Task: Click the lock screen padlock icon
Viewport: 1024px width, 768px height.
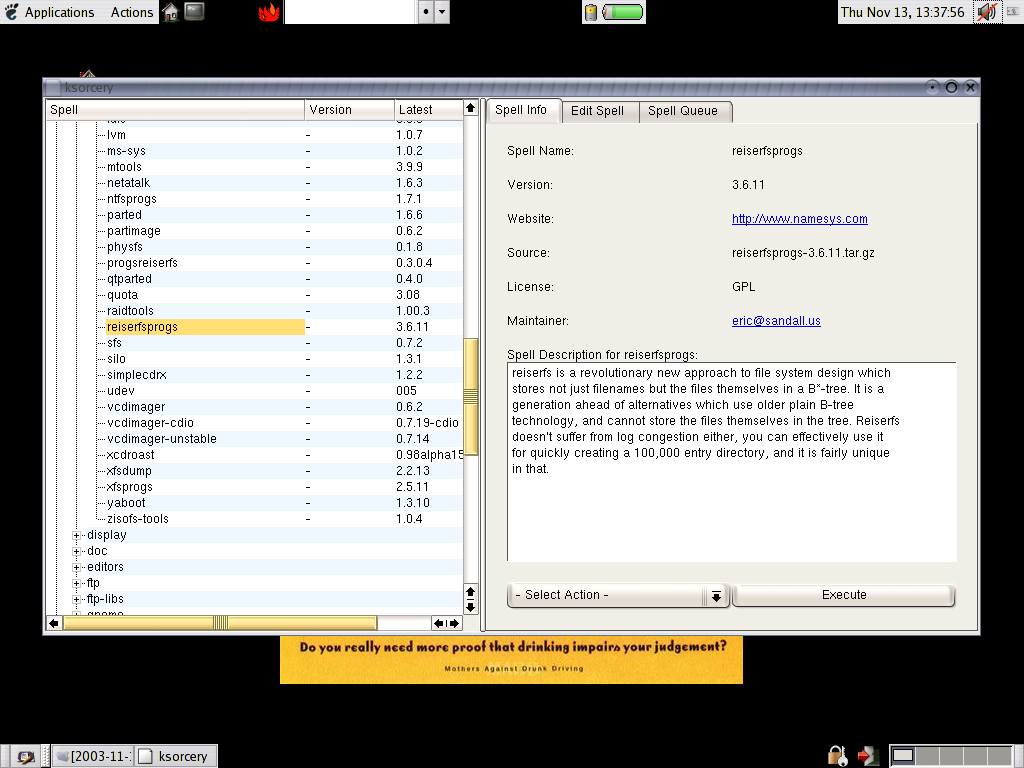Action: pyautogui.click(x=837, y=755)
